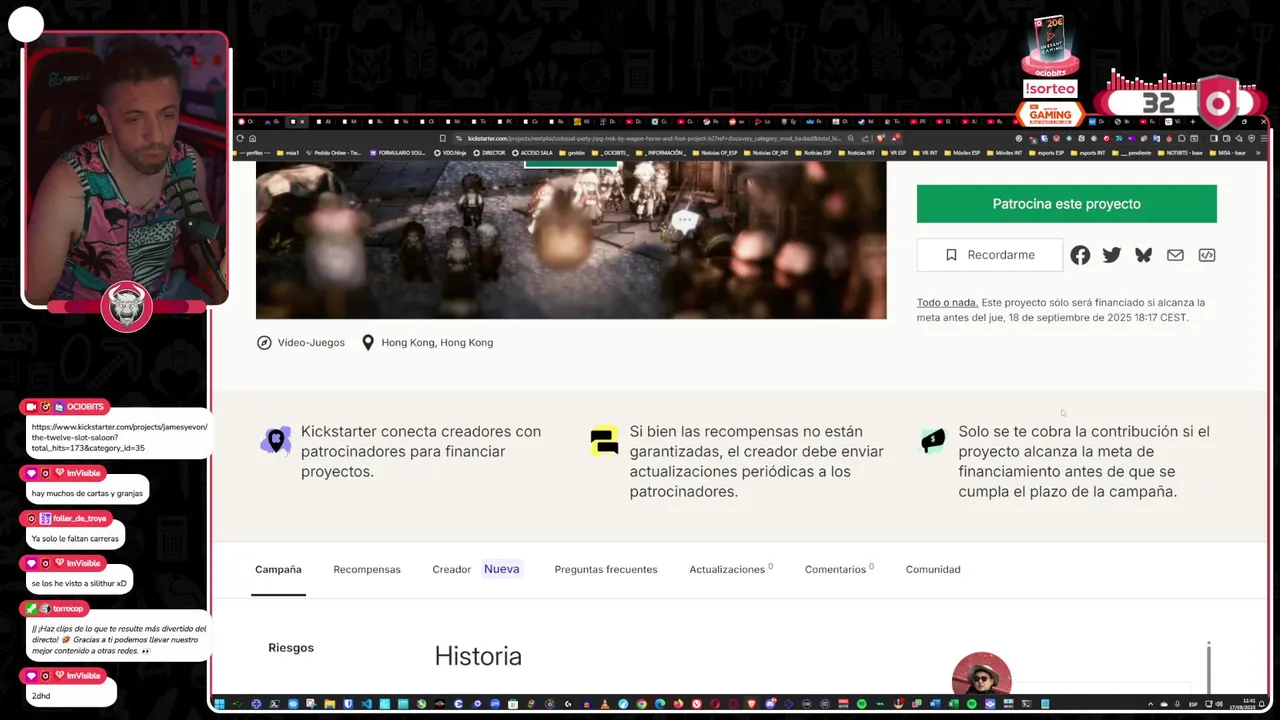Open the ACCESO SALA bookmark
The height and width of the screenshot is (720, 1280).
coord(533,153)
